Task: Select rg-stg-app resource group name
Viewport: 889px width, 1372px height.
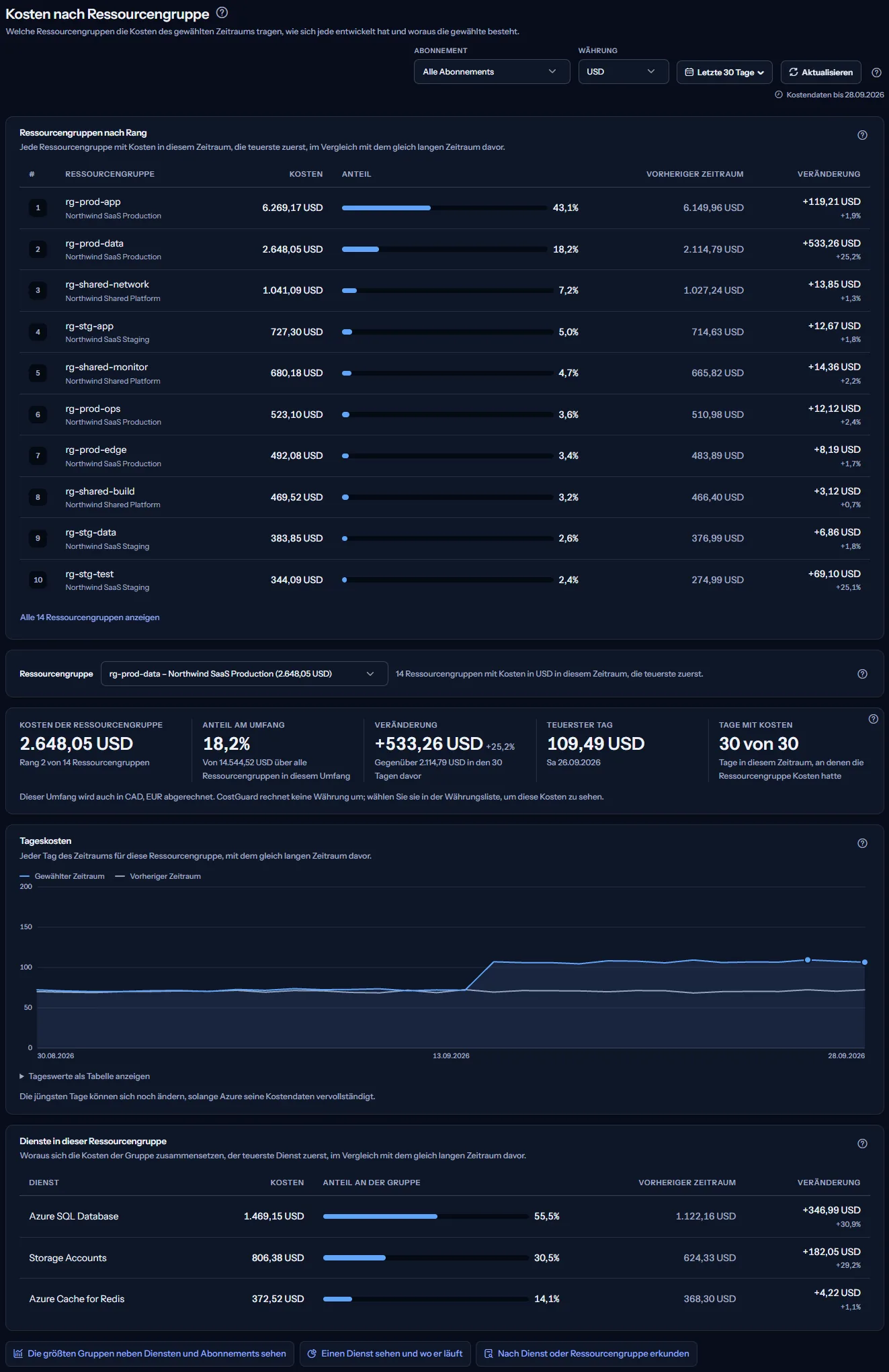Action: [x=89, y=326]
